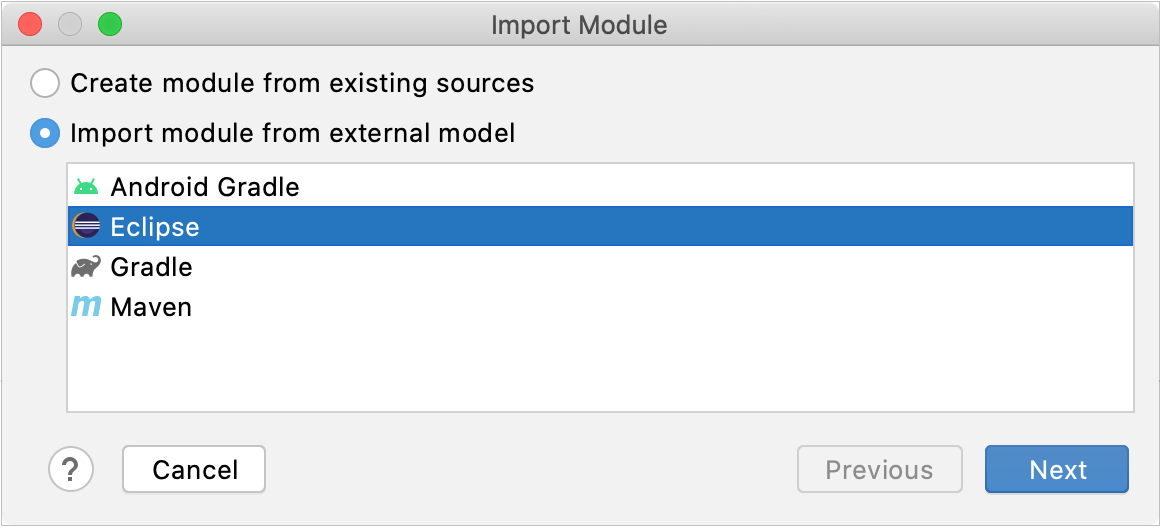Click the Eclipse logo icon
1162x528 pixels.
click(86, 225)
